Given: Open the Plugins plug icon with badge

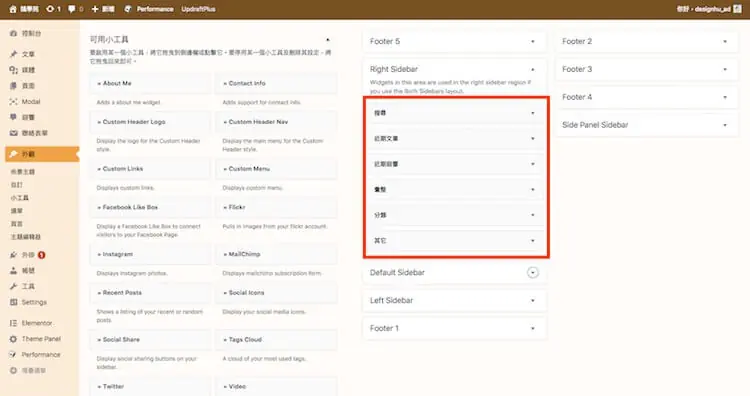Looking at the screenshot, I should (x=13, y=255).
